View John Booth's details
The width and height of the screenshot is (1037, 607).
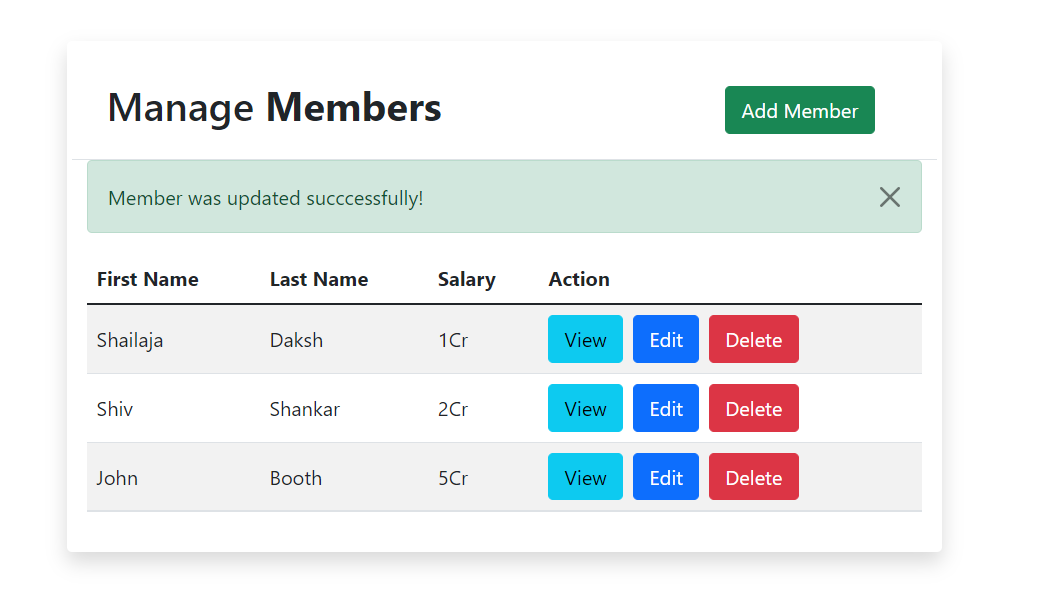[585, 477]
